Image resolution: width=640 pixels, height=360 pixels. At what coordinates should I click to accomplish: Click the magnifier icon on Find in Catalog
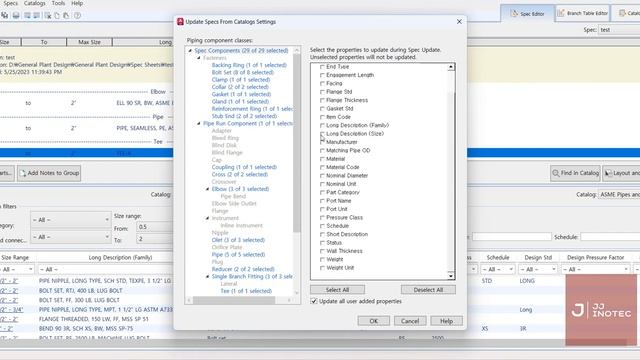(x=556, y=173)
